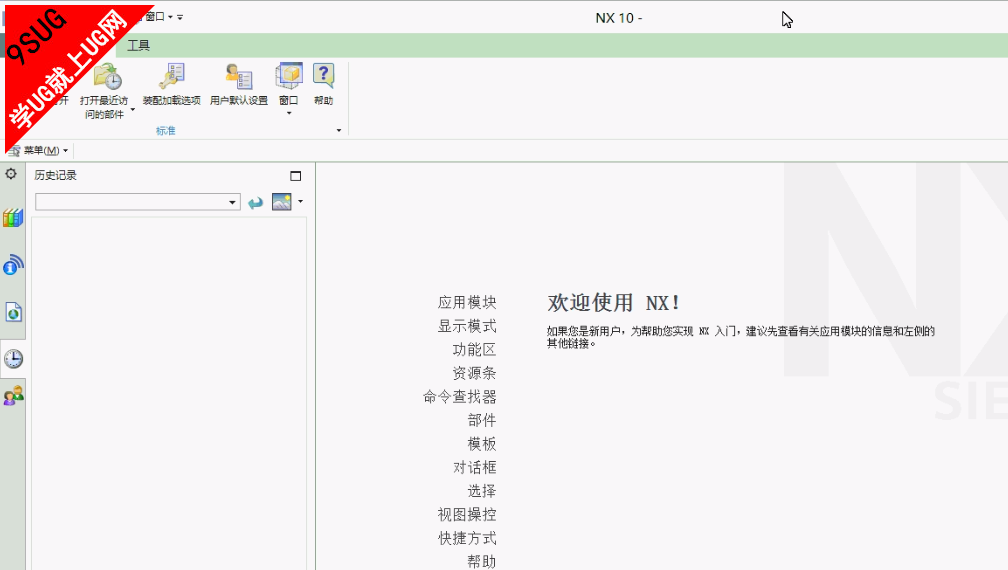This screenshot has width=1008, height=570.
Task: Expand recently accessed parts dropdown arrow
Action: (x=133, y=110)
